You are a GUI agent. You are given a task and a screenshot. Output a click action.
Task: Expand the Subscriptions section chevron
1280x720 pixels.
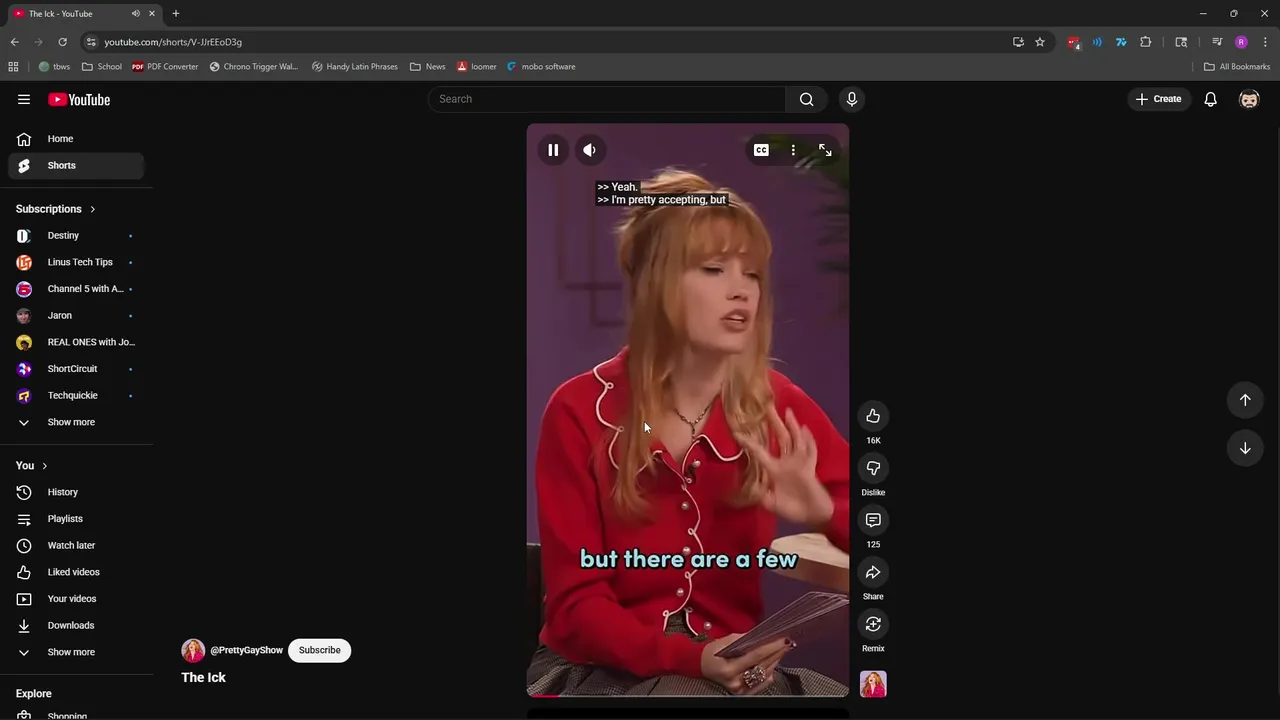point(92,209)
